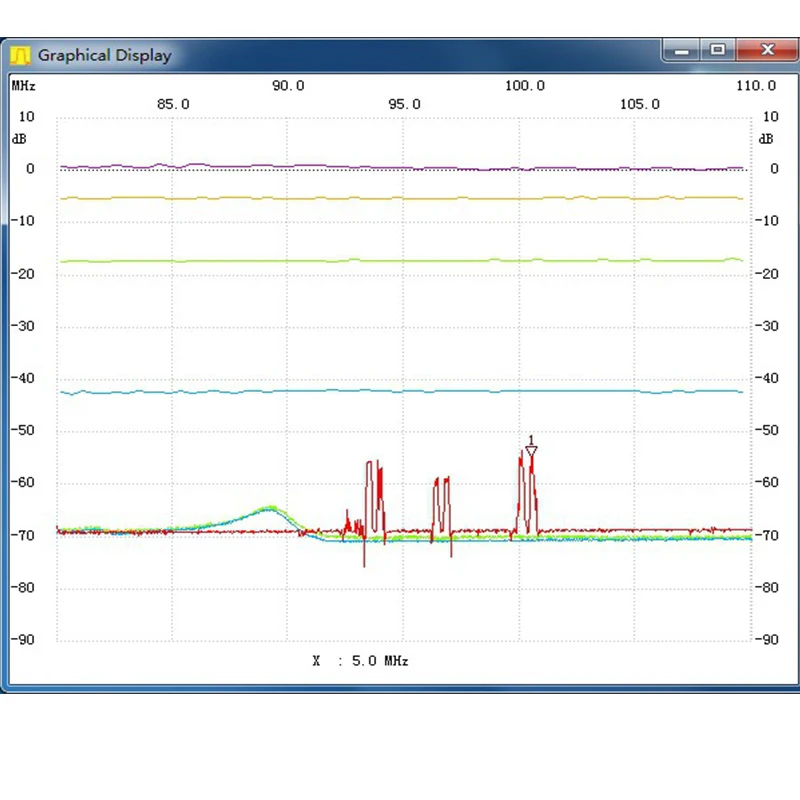Image resolution: width=800 pixels, height=800 pixels.
Task: Click the 110.0 frequency axis label
Action: point(756,86)
